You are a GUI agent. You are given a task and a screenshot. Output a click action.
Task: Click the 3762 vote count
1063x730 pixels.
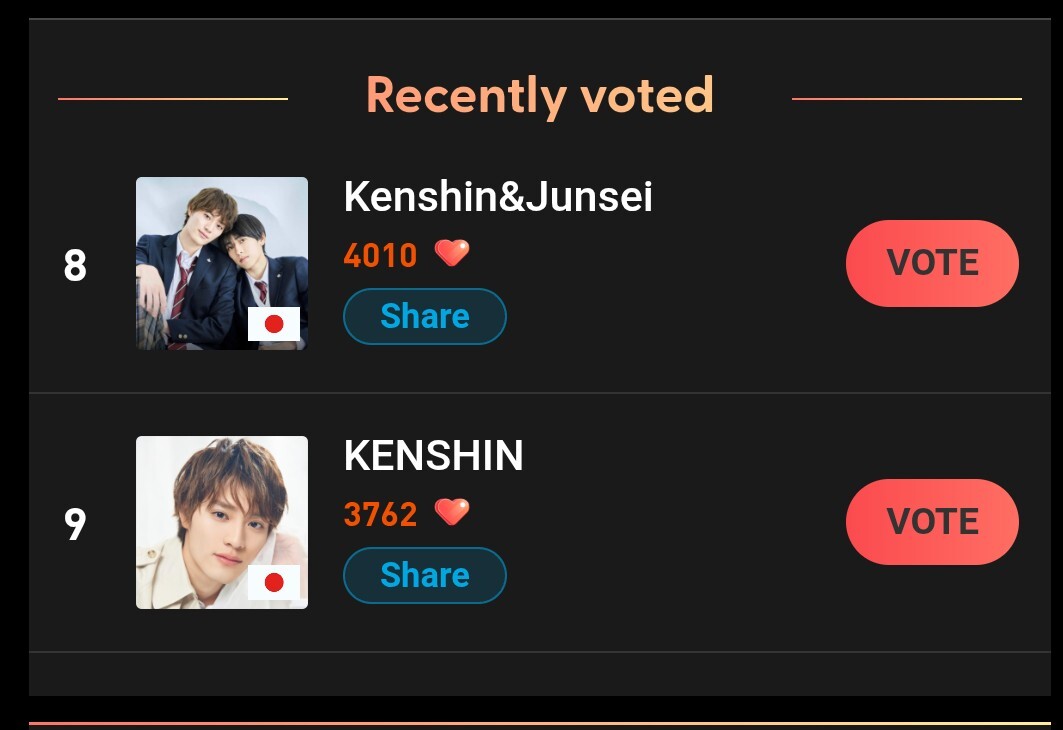(380, 514)
